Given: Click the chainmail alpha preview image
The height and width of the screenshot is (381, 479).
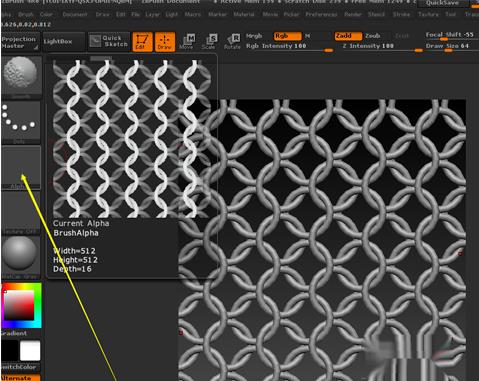Looking at the screenshot, I should pos(132,139).
